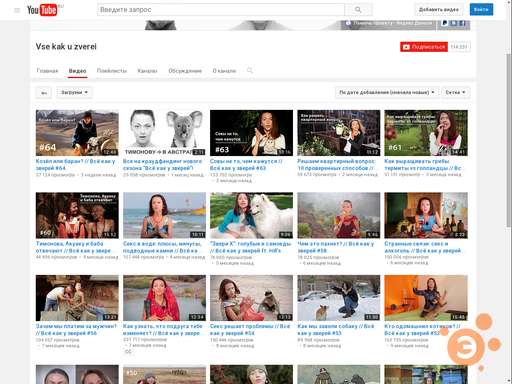
Task: Click the Facebook icon in the banner
Action: [x=462, y=23]
